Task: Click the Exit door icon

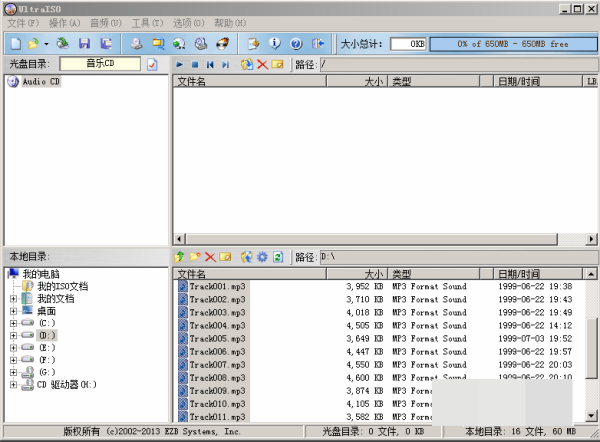Action: (x=318, y=44)
